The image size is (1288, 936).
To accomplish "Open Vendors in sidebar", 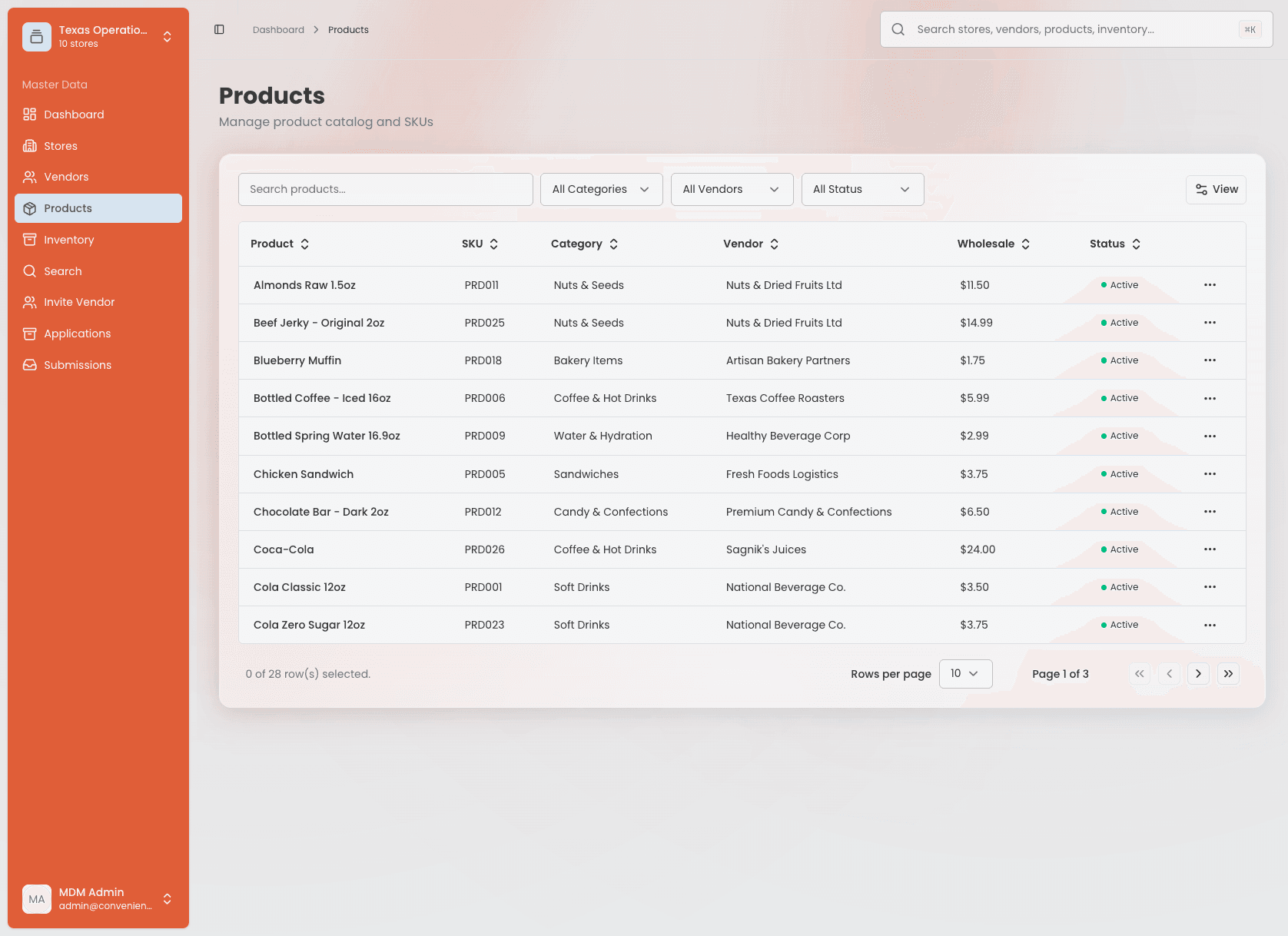I will coord(98,177).
